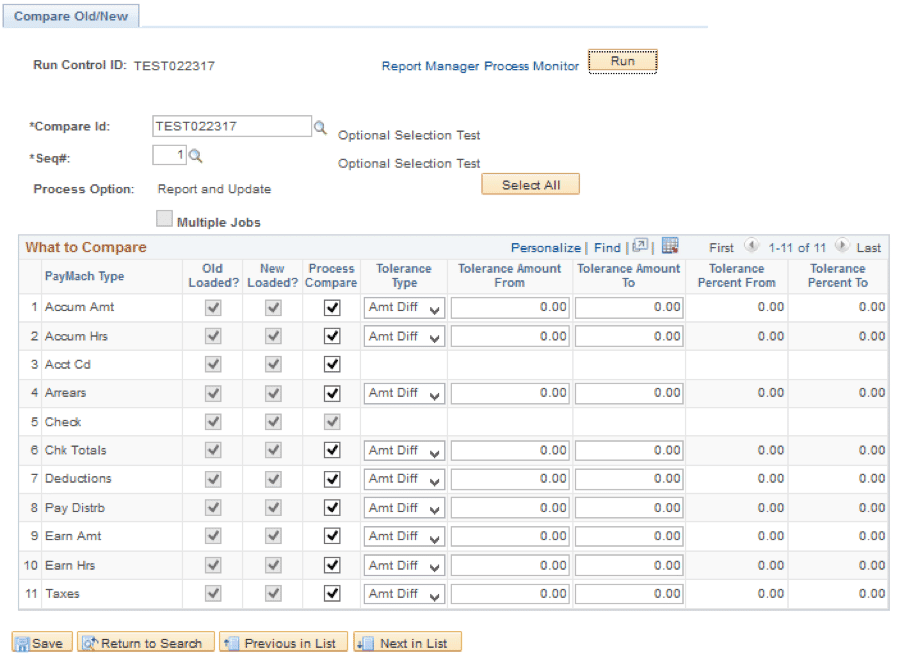Go to Next in List
The height and width of the screenshot is (658, 900).
pyautogui.click(x=408, y=642)
